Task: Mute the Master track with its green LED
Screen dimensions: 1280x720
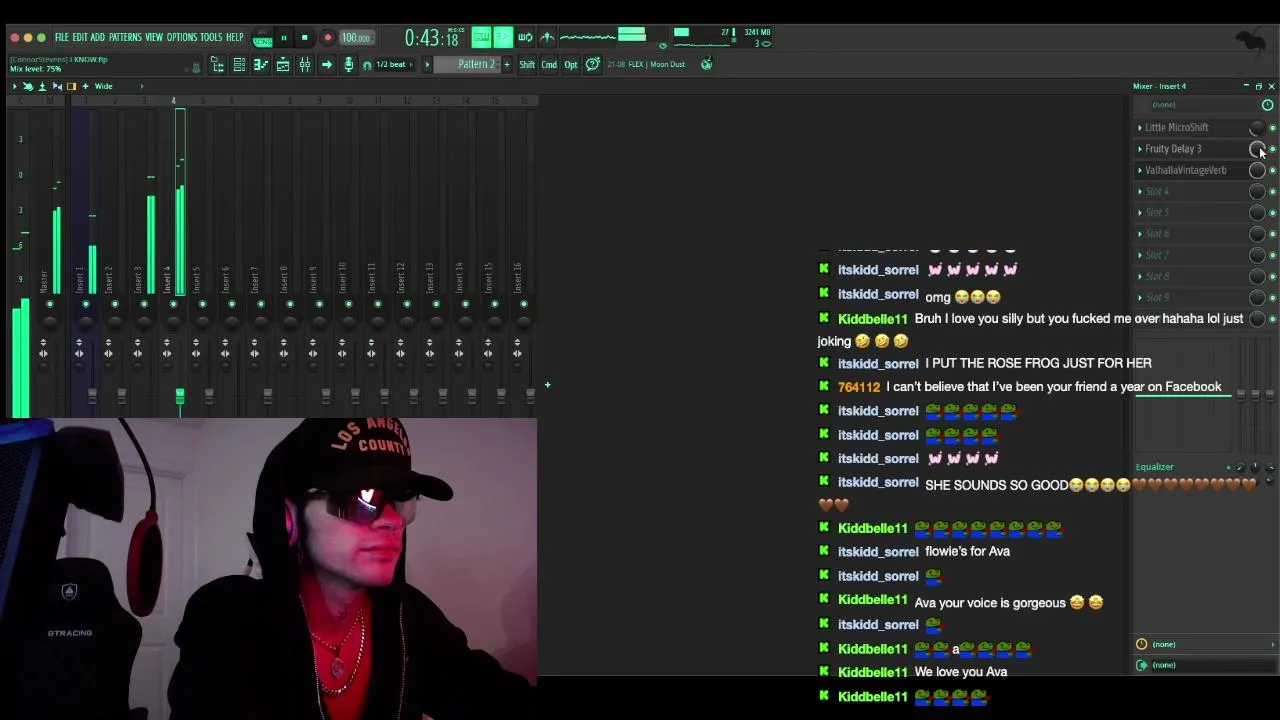Action: 50,304
